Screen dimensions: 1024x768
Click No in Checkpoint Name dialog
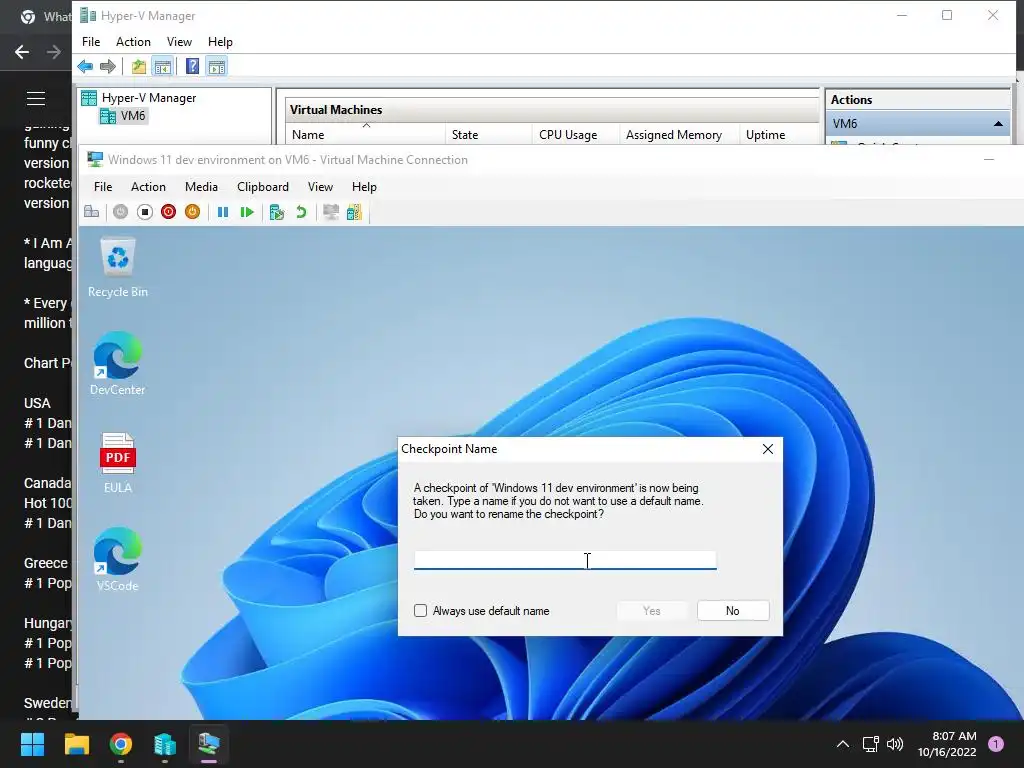click(x=733, y=611)
